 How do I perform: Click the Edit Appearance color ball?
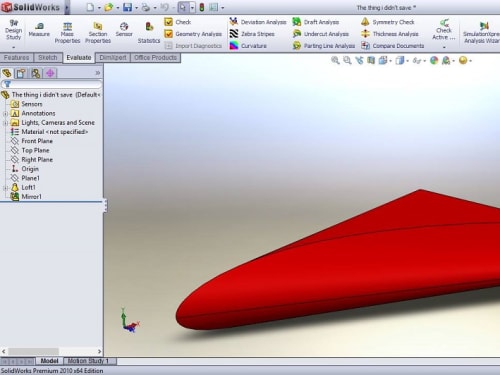[x=434, y=60]
